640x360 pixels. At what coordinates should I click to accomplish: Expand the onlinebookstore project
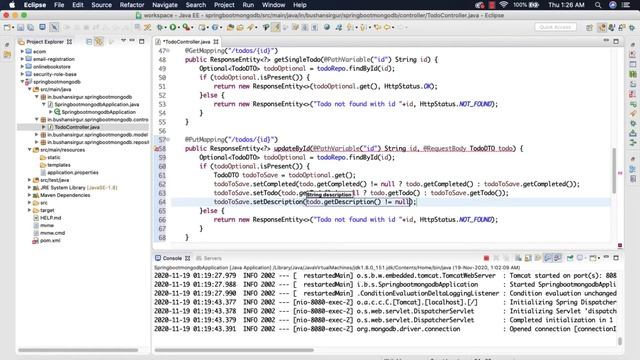tap(22, 67)
